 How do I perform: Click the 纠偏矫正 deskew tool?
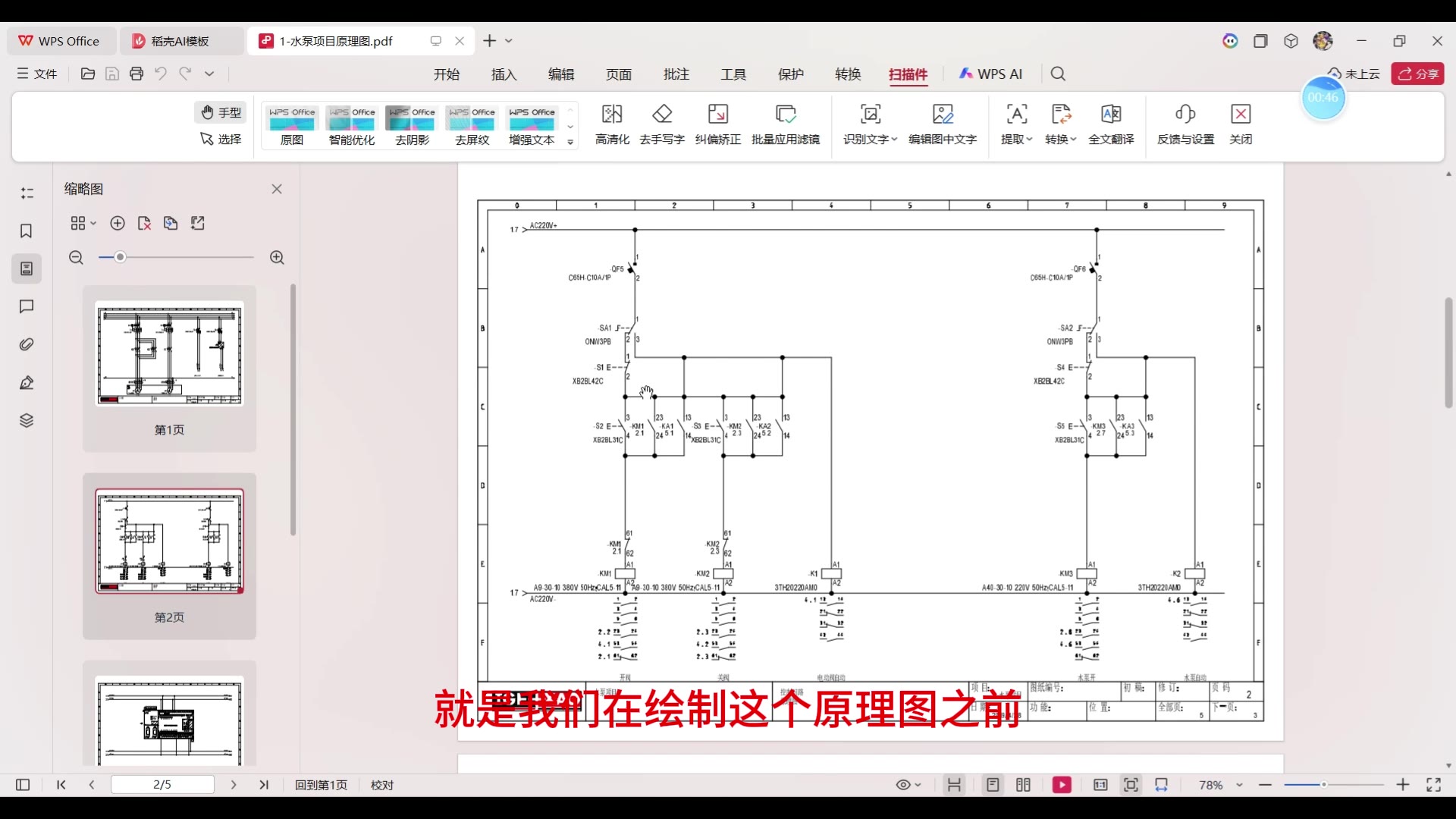(x=717, y=124)
